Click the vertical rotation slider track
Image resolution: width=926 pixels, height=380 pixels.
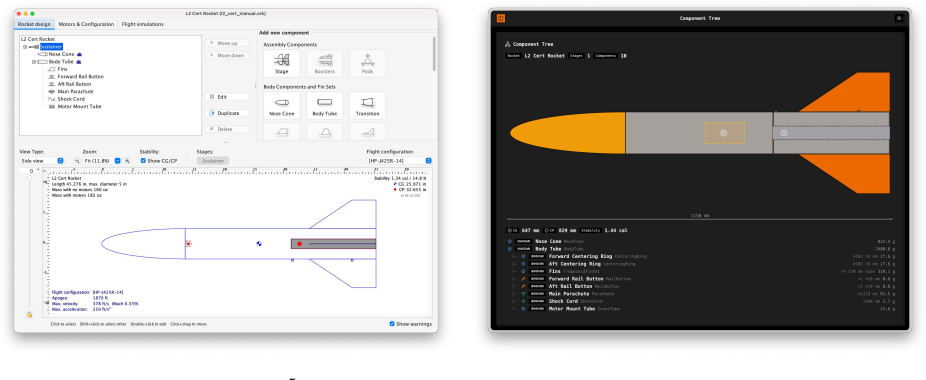(x=30, y=242)
